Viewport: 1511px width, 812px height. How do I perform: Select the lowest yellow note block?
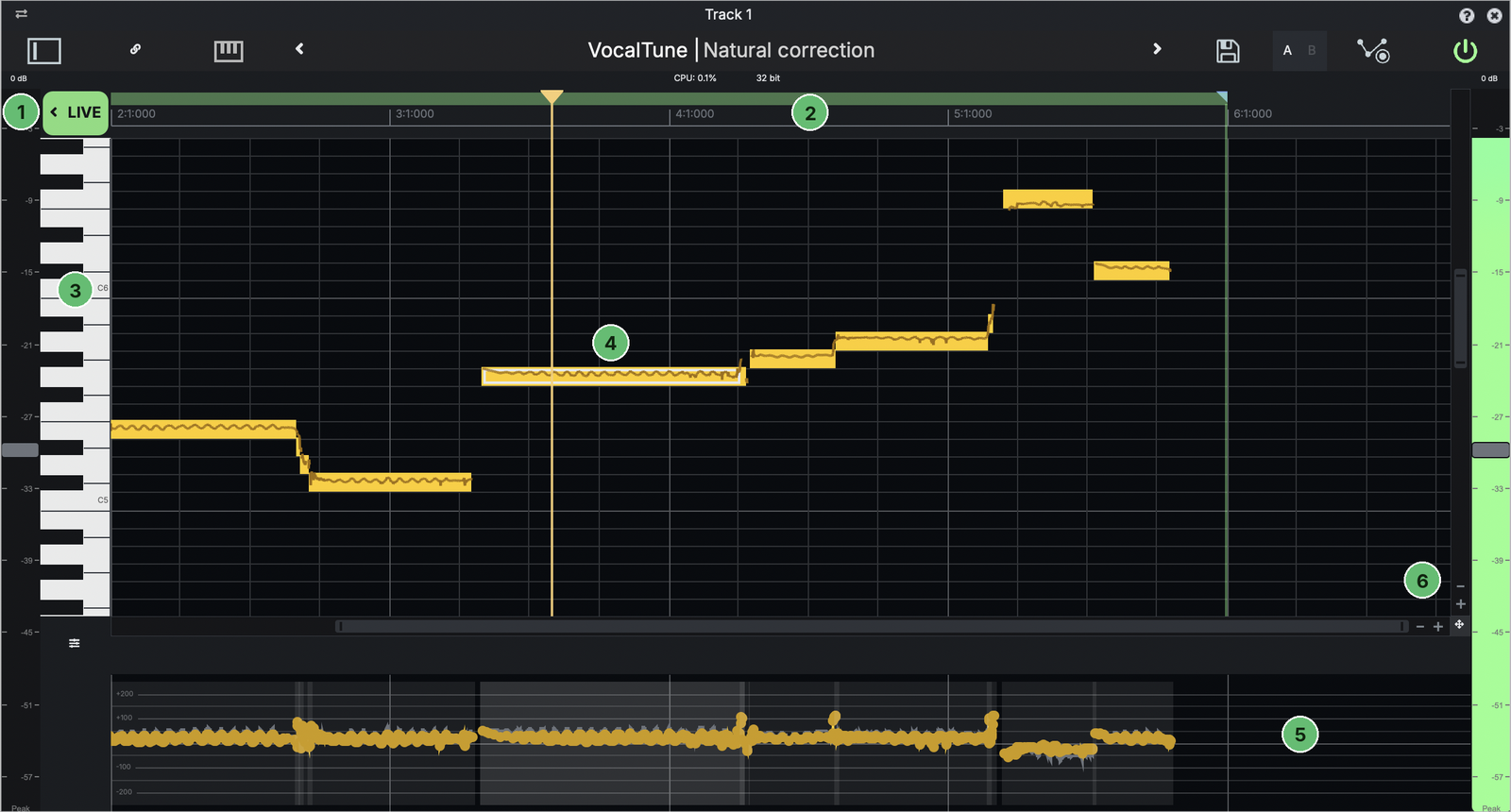click(x=390, y=482)
